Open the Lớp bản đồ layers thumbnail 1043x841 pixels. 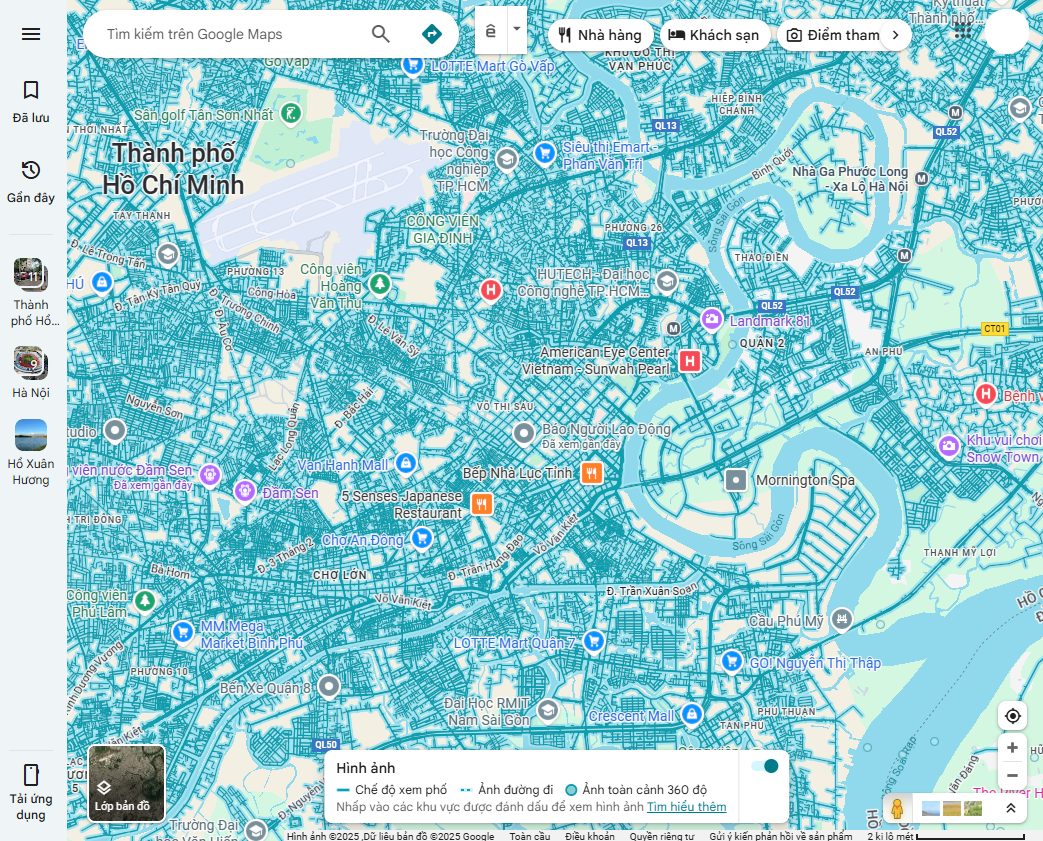[x=126, y=783]
